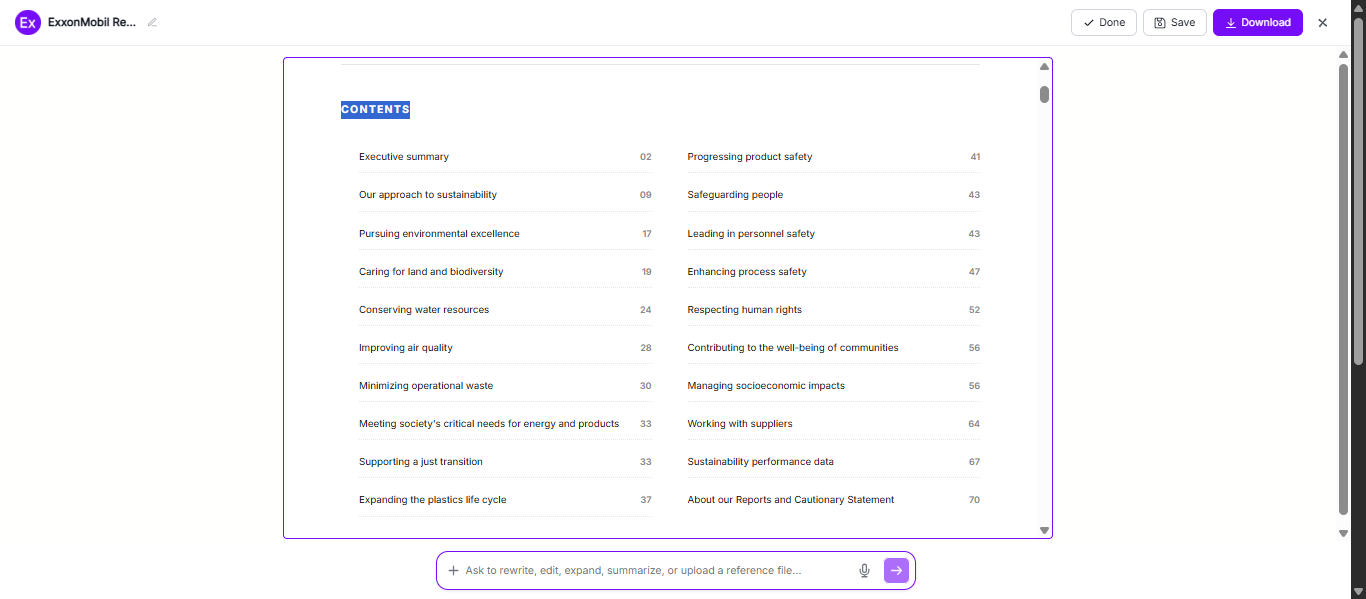
Task: Click 'Expanding the plastics life cycle' entry
Action: (x=433, y=500)
